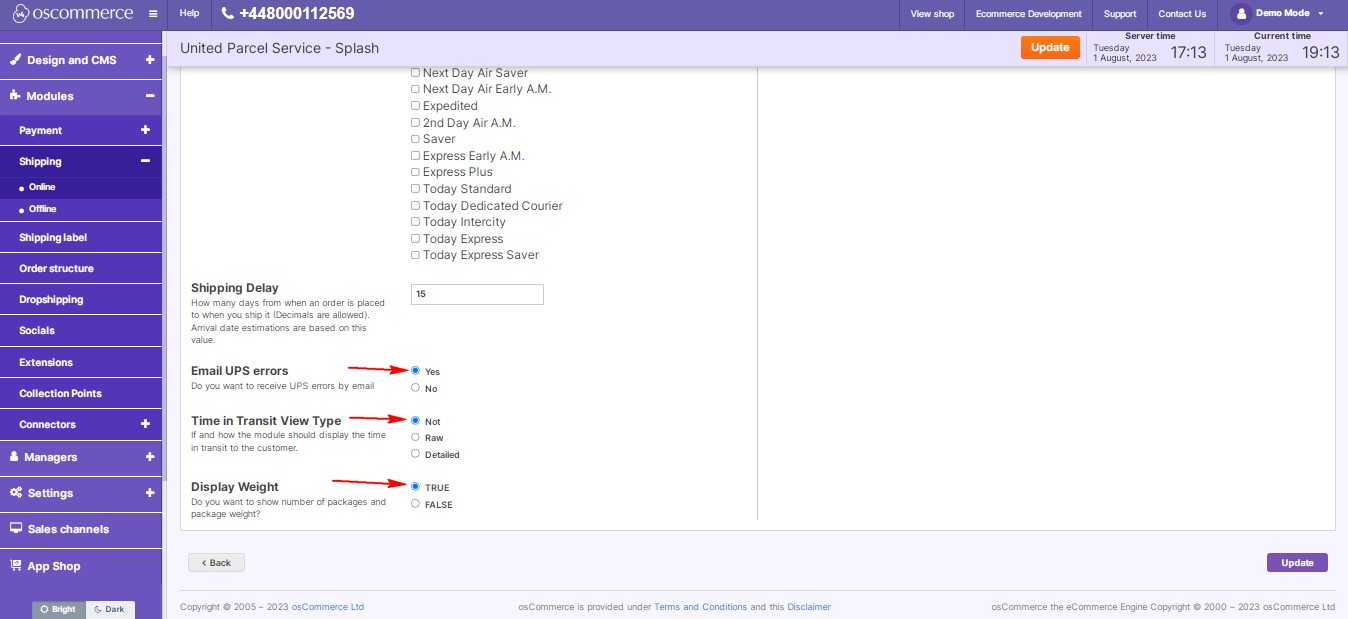
Task: Set Display Weight to FALSE
Action: tap(415, 504)
